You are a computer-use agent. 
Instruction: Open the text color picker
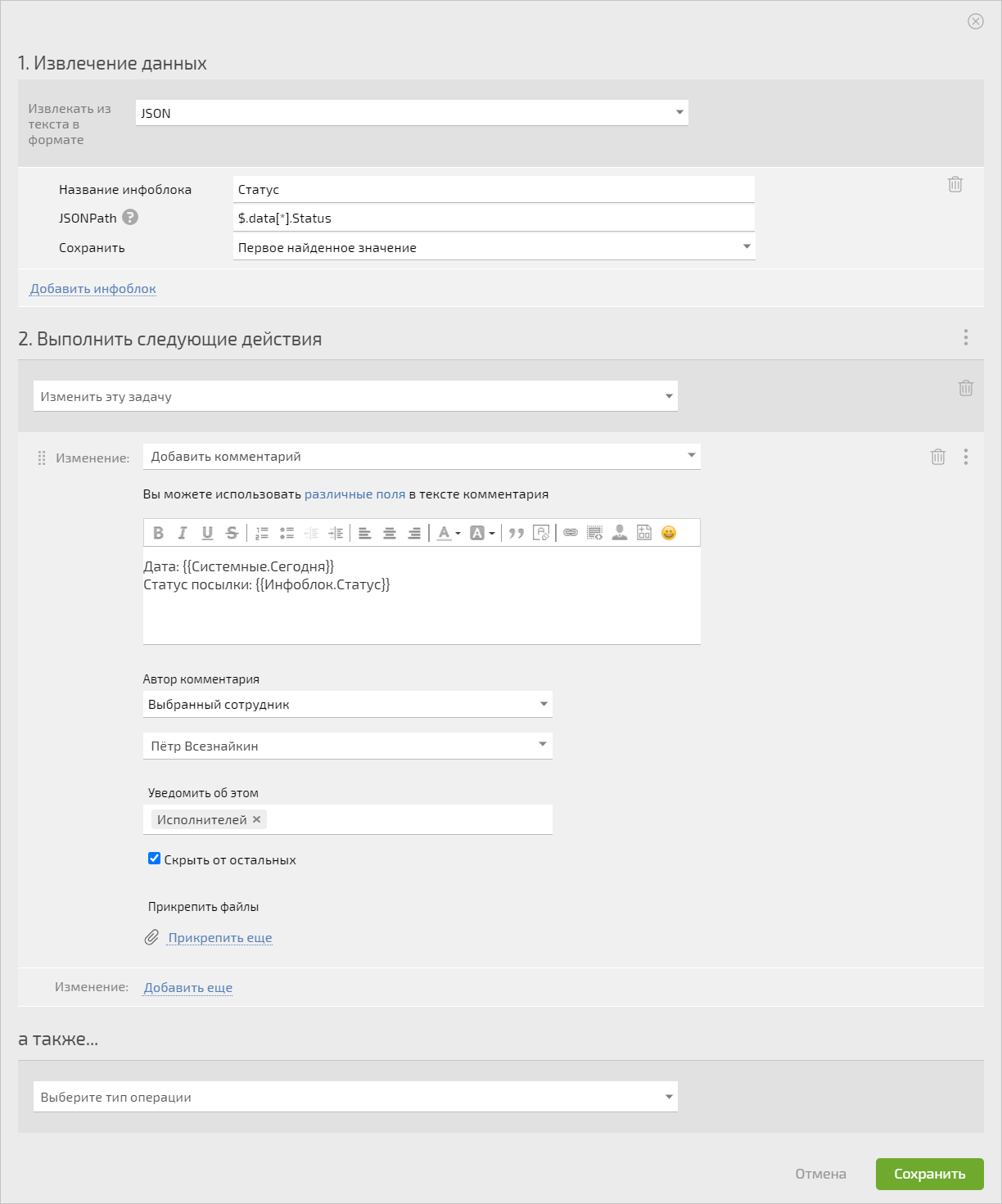pos(448,533)
